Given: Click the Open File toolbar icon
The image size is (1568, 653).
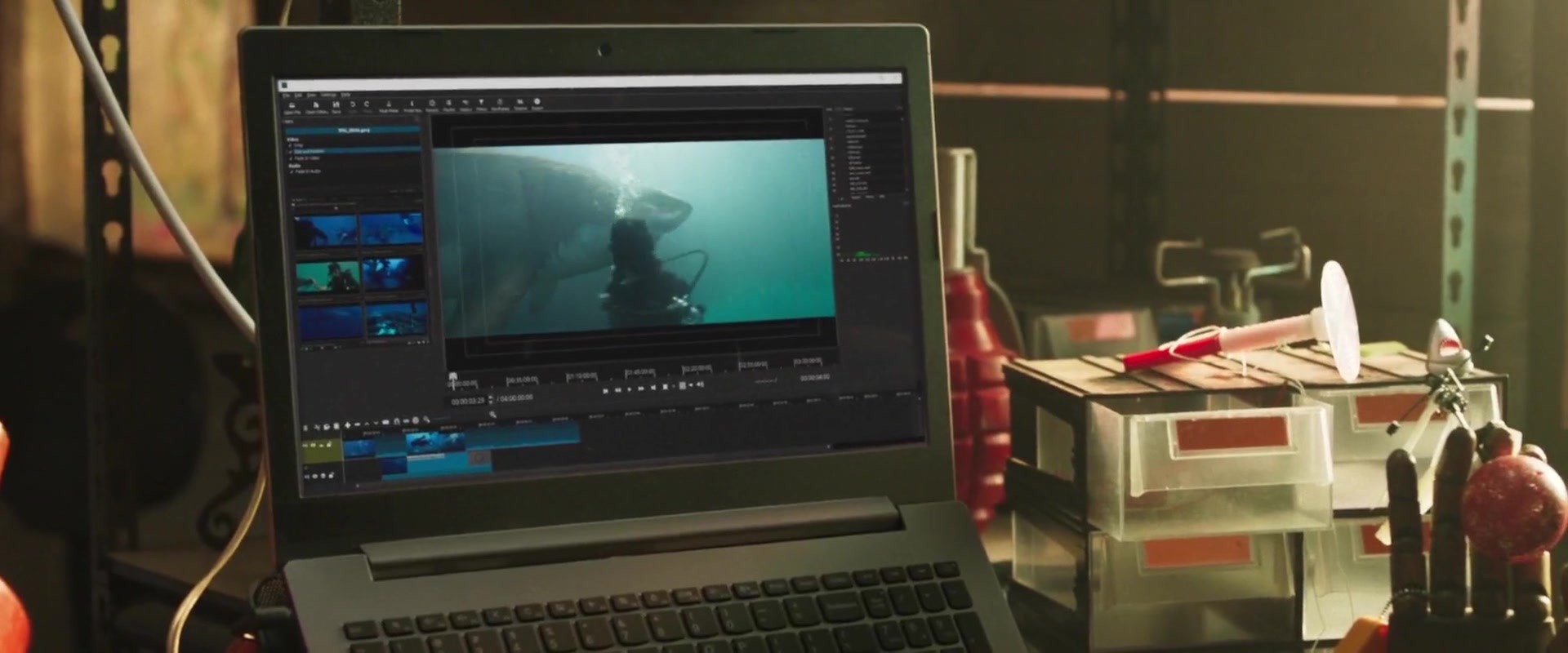Looking at the screenshot, I should [x=292, y=106].
